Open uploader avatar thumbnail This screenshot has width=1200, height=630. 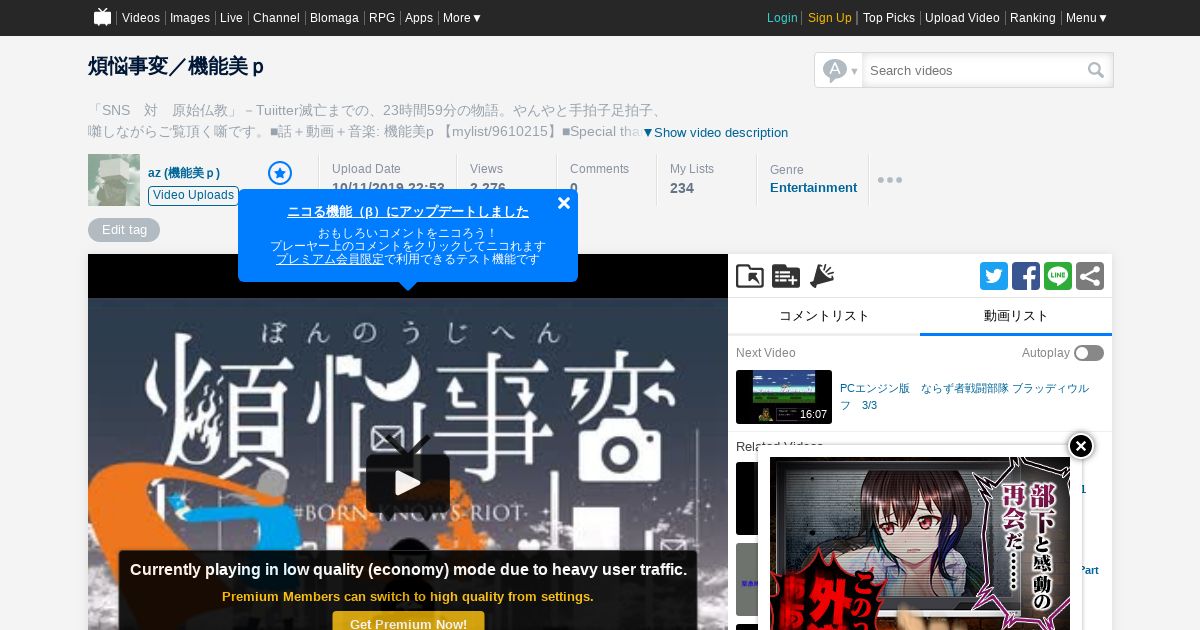pos(114,180)
